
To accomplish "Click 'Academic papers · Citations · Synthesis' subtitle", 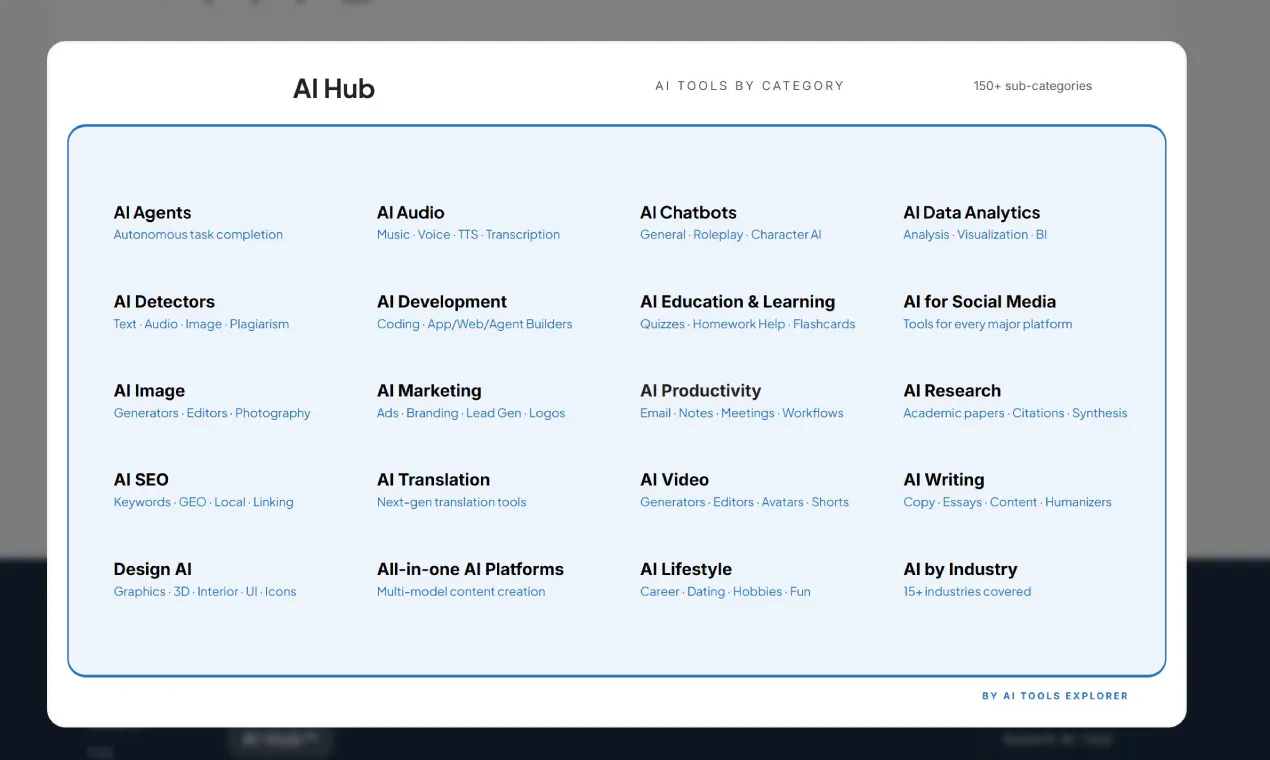I will 1015,413.
